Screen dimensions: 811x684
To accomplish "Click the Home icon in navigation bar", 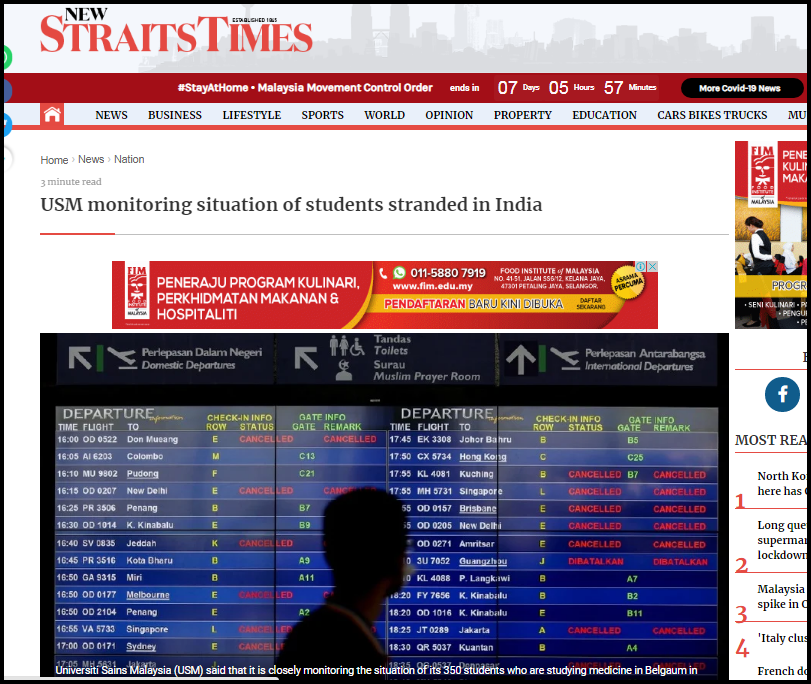I will [52, 115].
